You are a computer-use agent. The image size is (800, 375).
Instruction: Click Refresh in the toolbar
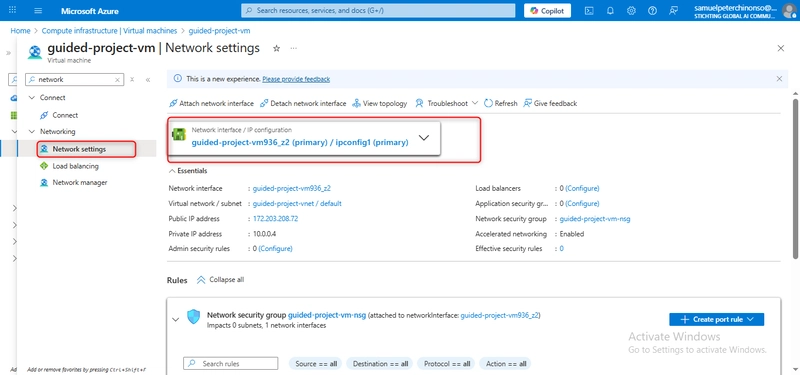pyautogui.click(x=501, y=104)
